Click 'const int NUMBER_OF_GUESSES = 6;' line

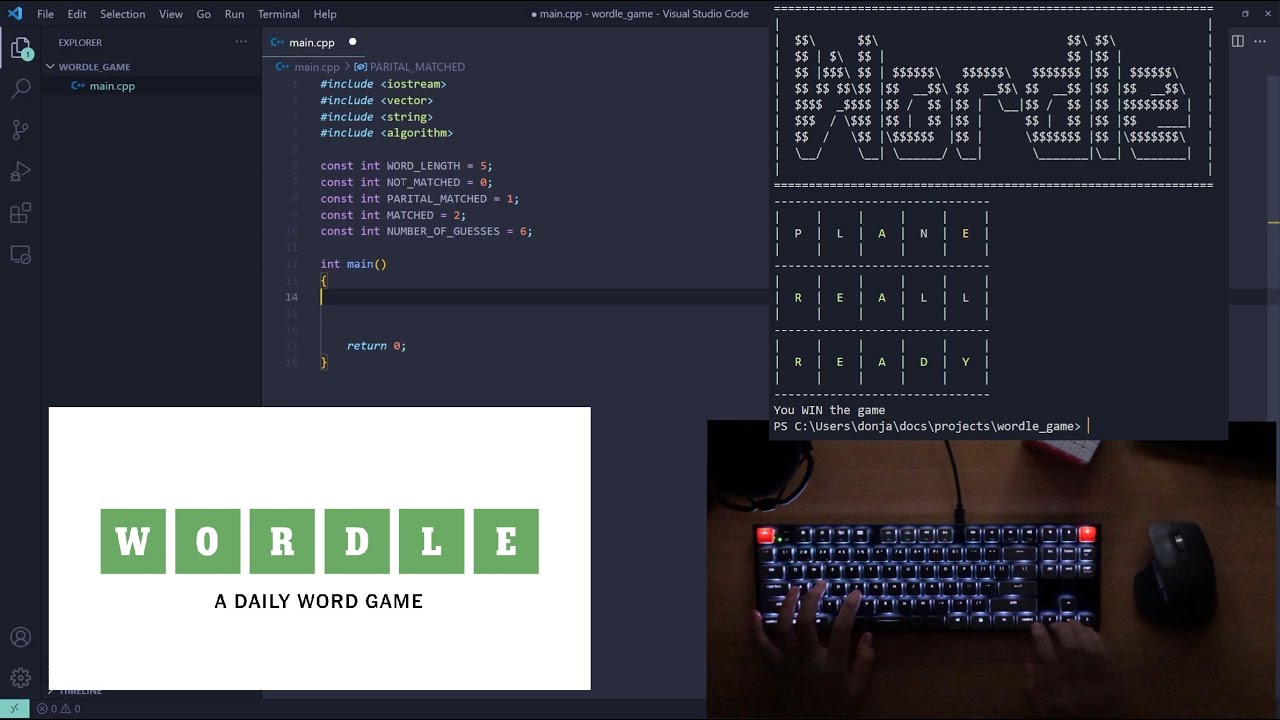tap(426, 231)
